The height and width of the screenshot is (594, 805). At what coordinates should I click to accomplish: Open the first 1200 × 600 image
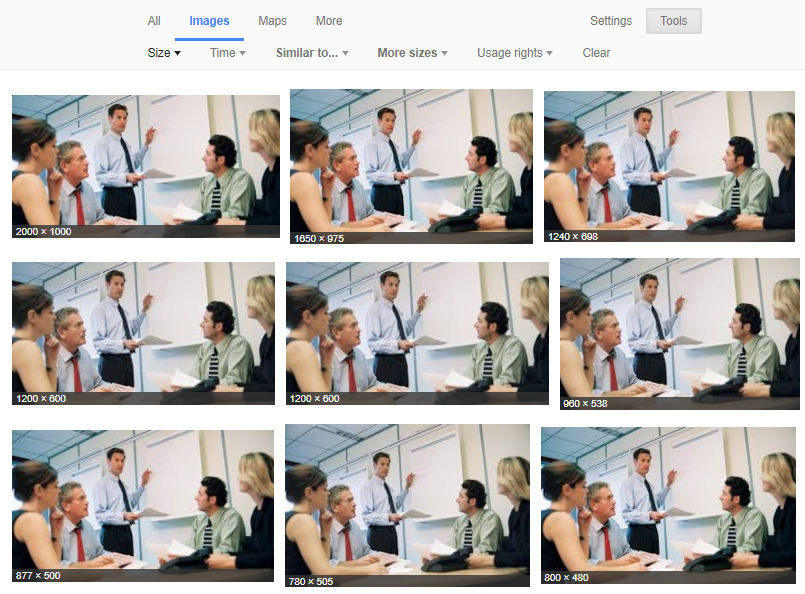(143, 333)
